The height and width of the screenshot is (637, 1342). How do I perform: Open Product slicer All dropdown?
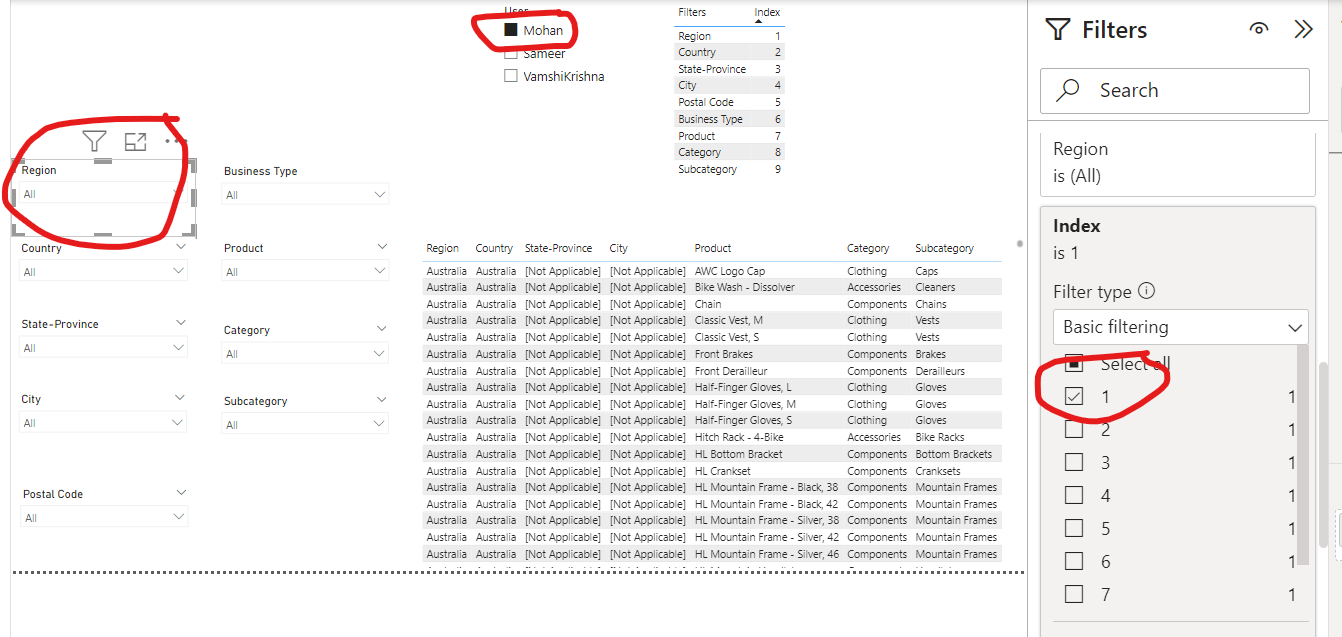(306, 271)
